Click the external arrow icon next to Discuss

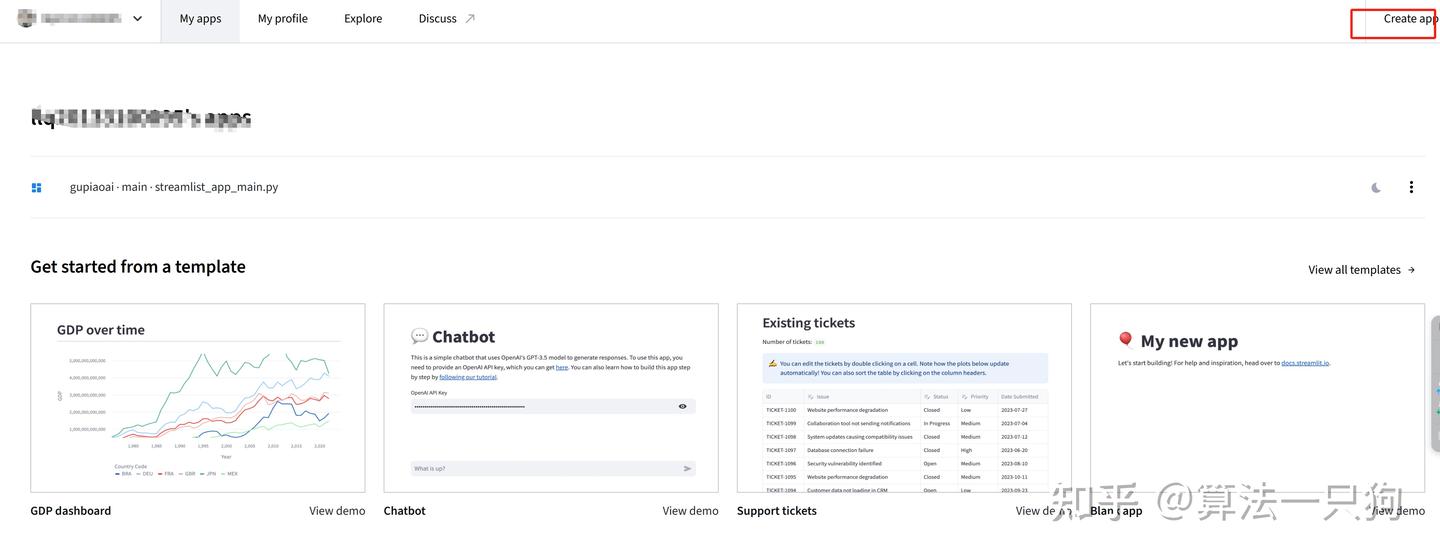tap(470, 19)
